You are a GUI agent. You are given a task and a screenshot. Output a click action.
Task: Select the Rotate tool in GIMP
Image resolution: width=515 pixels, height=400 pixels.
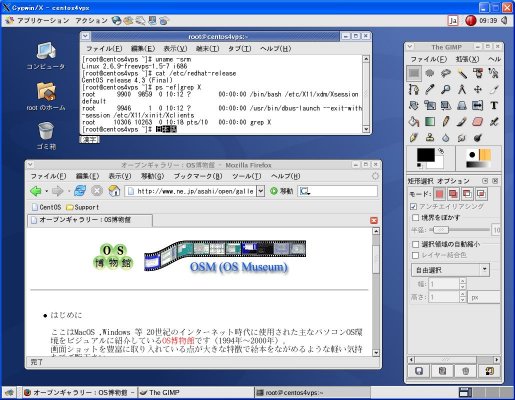414,106
